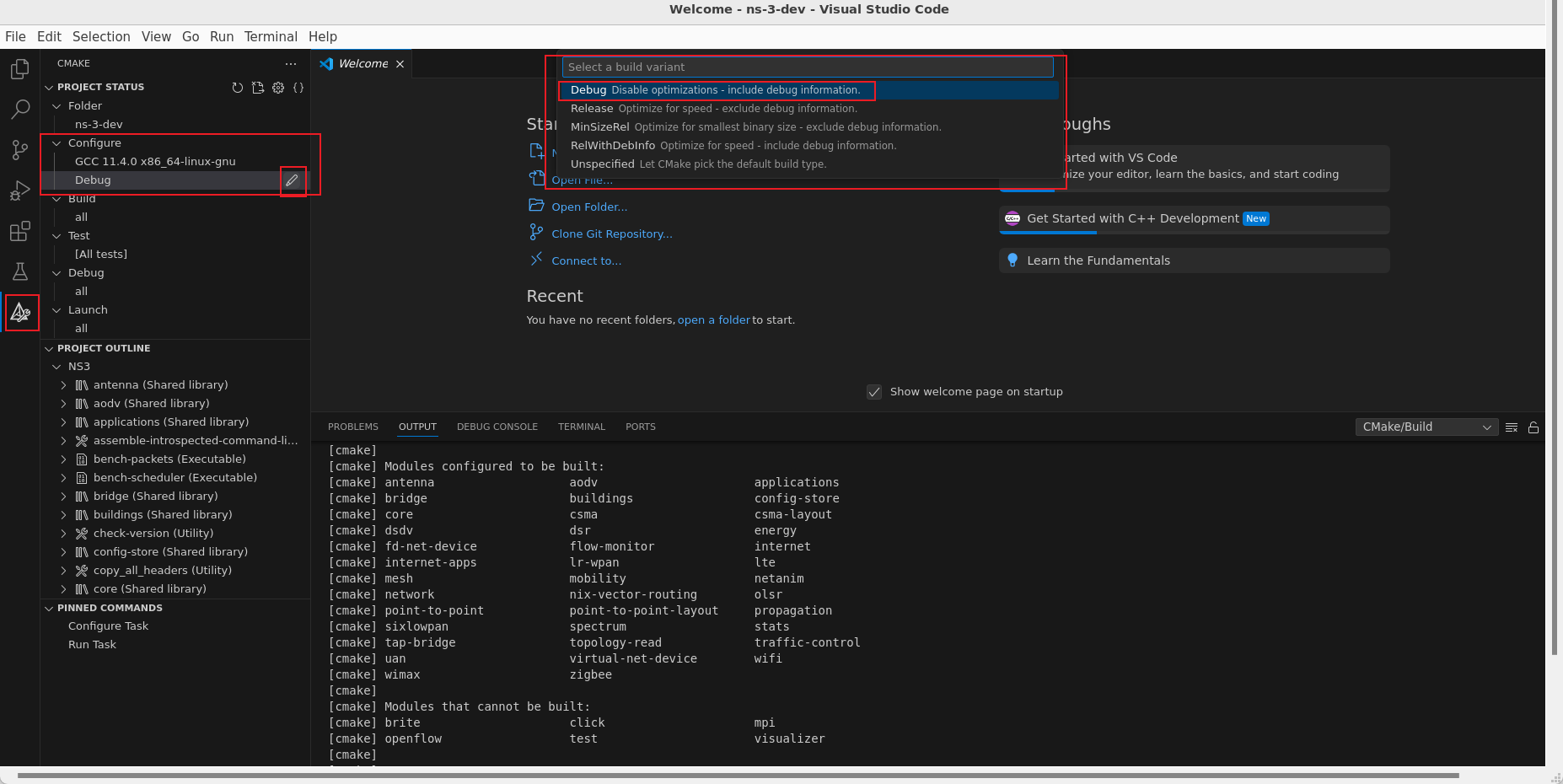Choose the Debug build variant option

coord(809,90)
